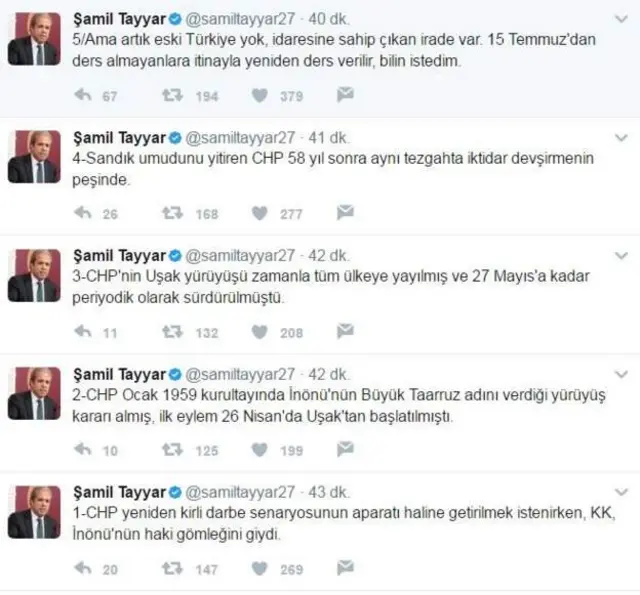Send the 1-CHP yeniden kirli darbe tweet via message
This screenshot has height=595, width=640.
coord(345,568)
